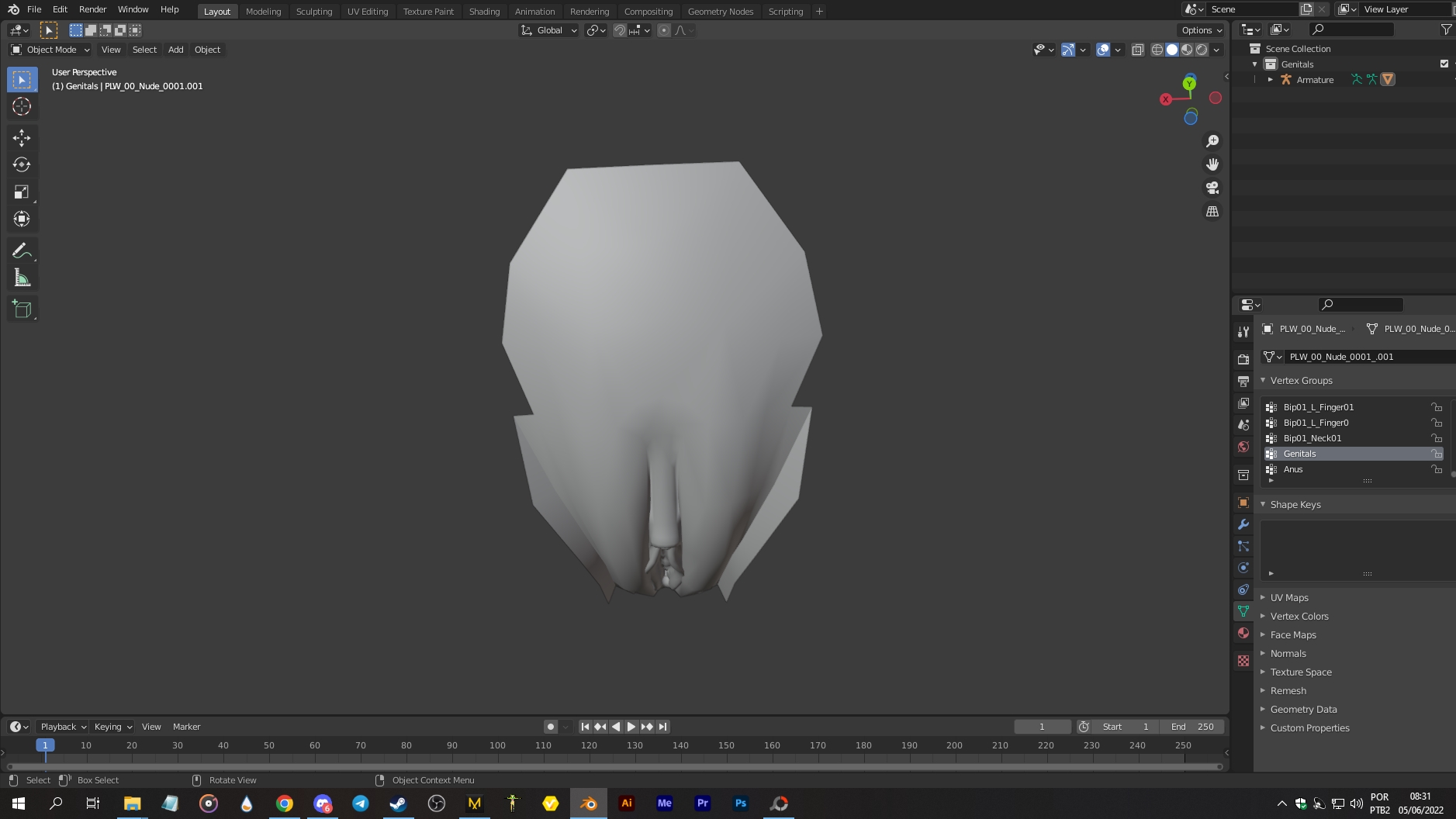Enable auto keying record button
Image resolution: width=1456 pixels, height=819 pixels.
click(550, 727)
